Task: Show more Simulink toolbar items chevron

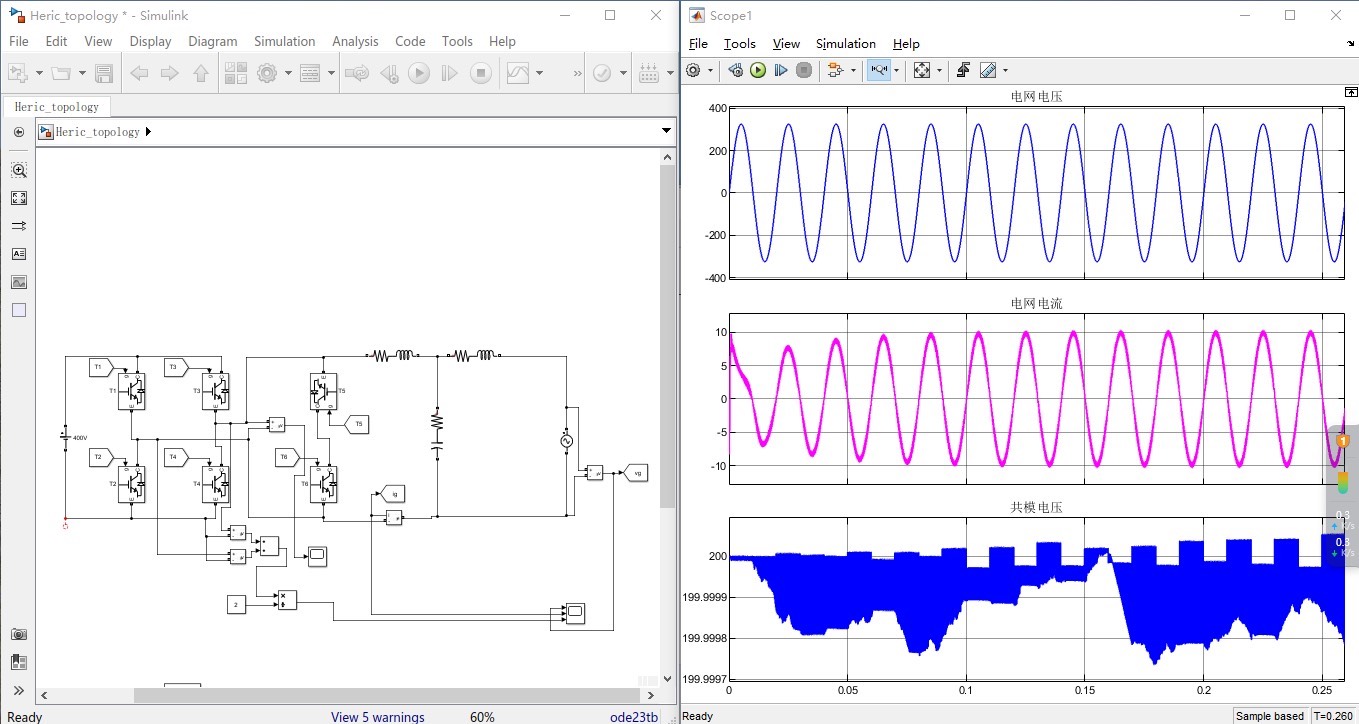Action: [x=577, y=73]
